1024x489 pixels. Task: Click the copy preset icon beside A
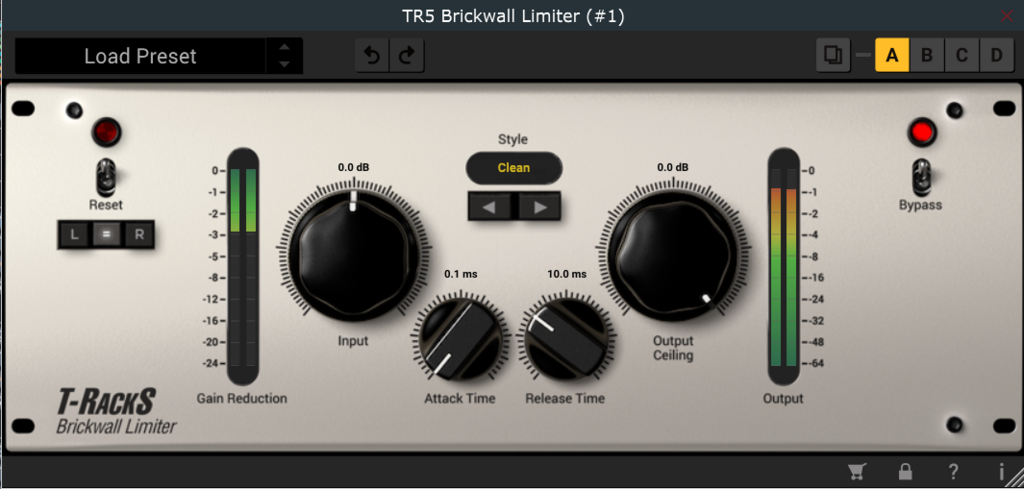click(833, 55)
